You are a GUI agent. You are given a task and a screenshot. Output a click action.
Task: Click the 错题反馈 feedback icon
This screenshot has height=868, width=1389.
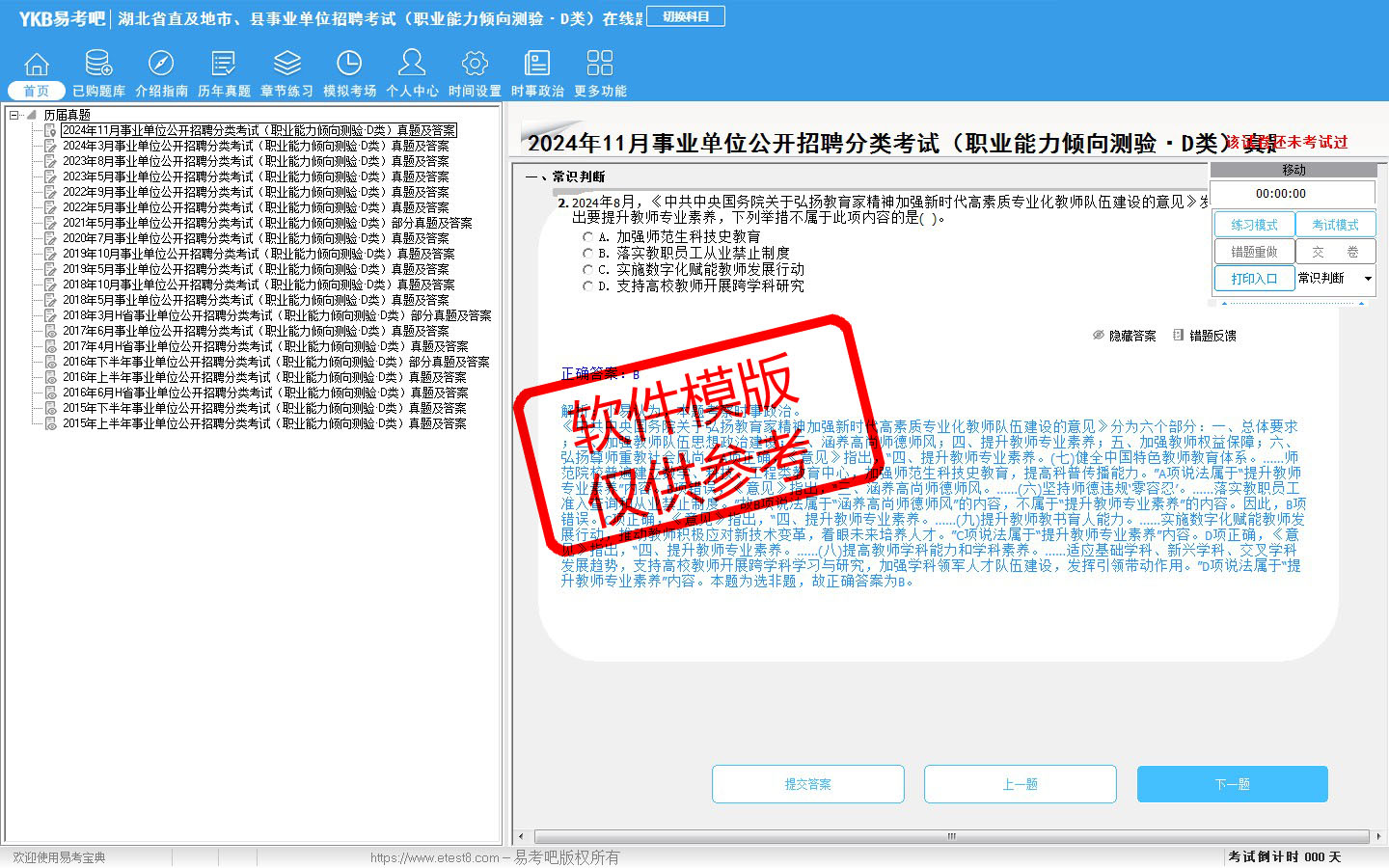pos(1178,336)
